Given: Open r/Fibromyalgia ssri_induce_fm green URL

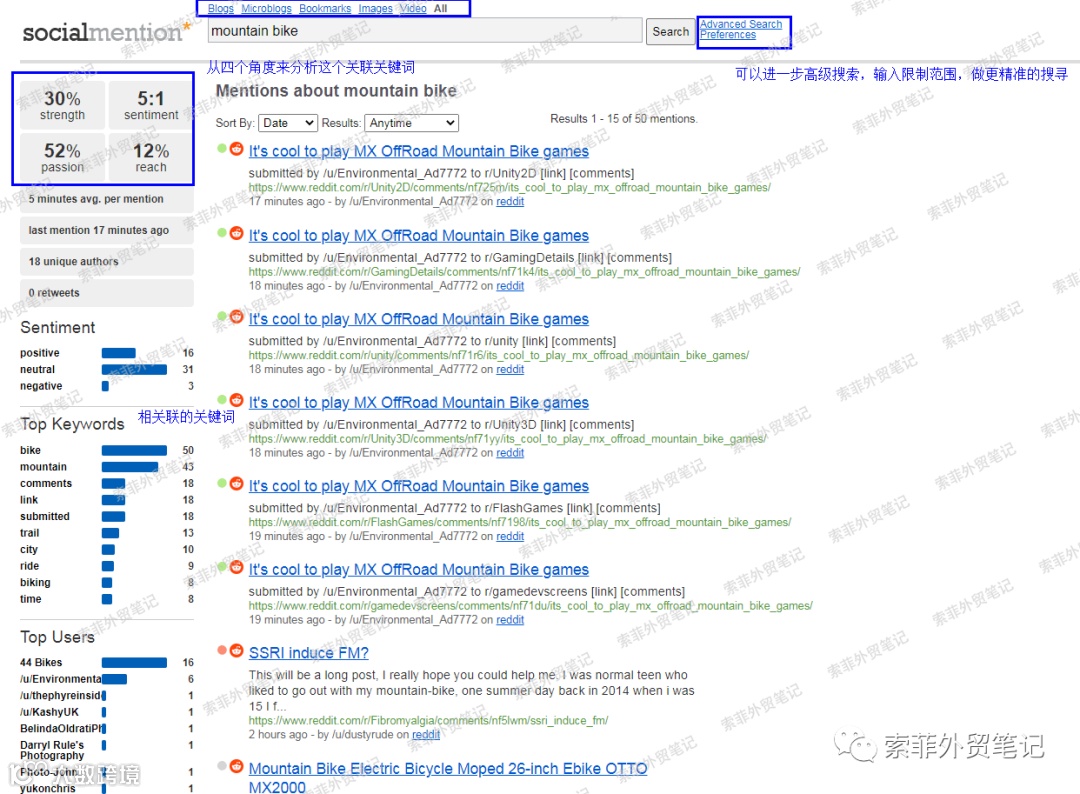Looking at the screenshot, I should pyautogui.click(x=428, y=720).
